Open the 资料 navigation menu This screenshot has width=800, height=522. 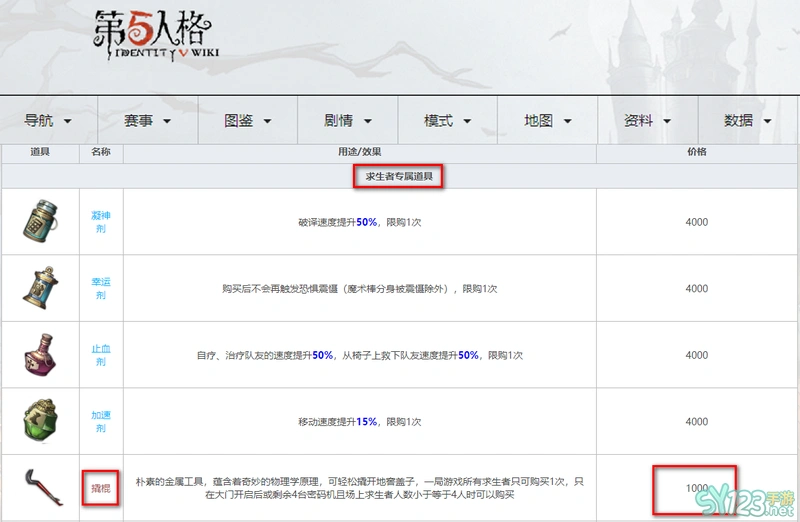coord(648,121)
